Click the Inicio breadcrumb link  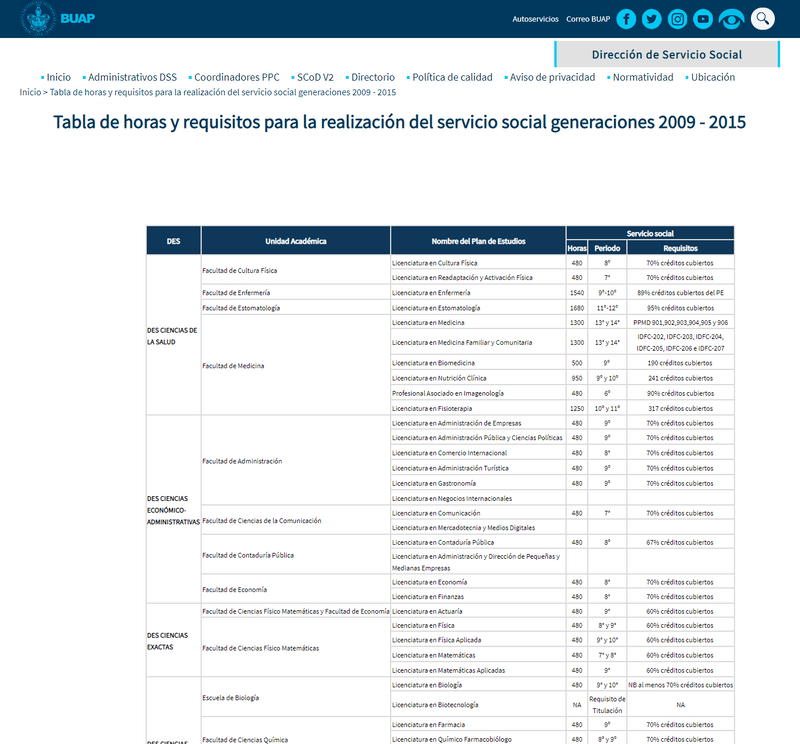pos(30,92)
